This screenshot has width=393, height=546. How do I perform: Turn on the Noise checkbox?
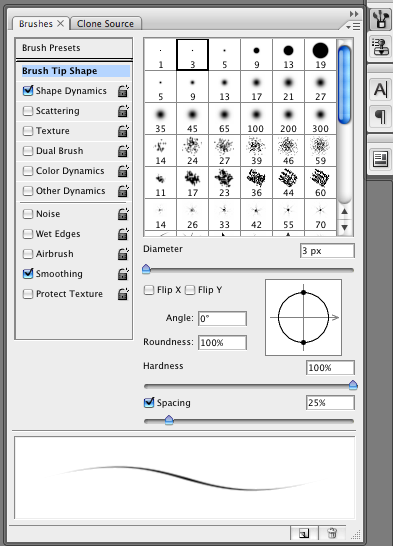(28, 214)
